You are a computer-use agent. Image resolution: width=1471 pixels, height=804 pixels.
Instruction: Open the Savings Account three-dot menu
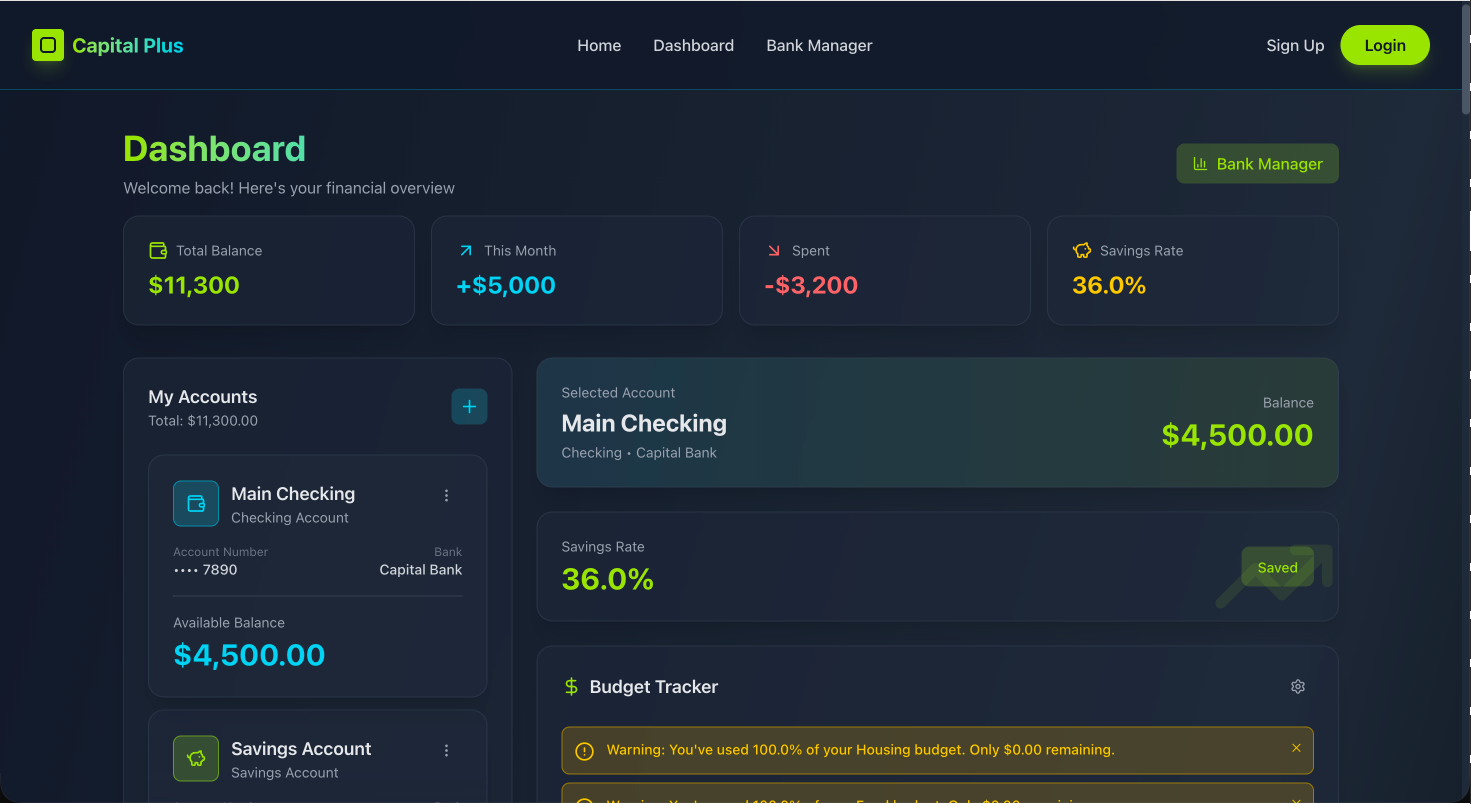click(446, 750)
